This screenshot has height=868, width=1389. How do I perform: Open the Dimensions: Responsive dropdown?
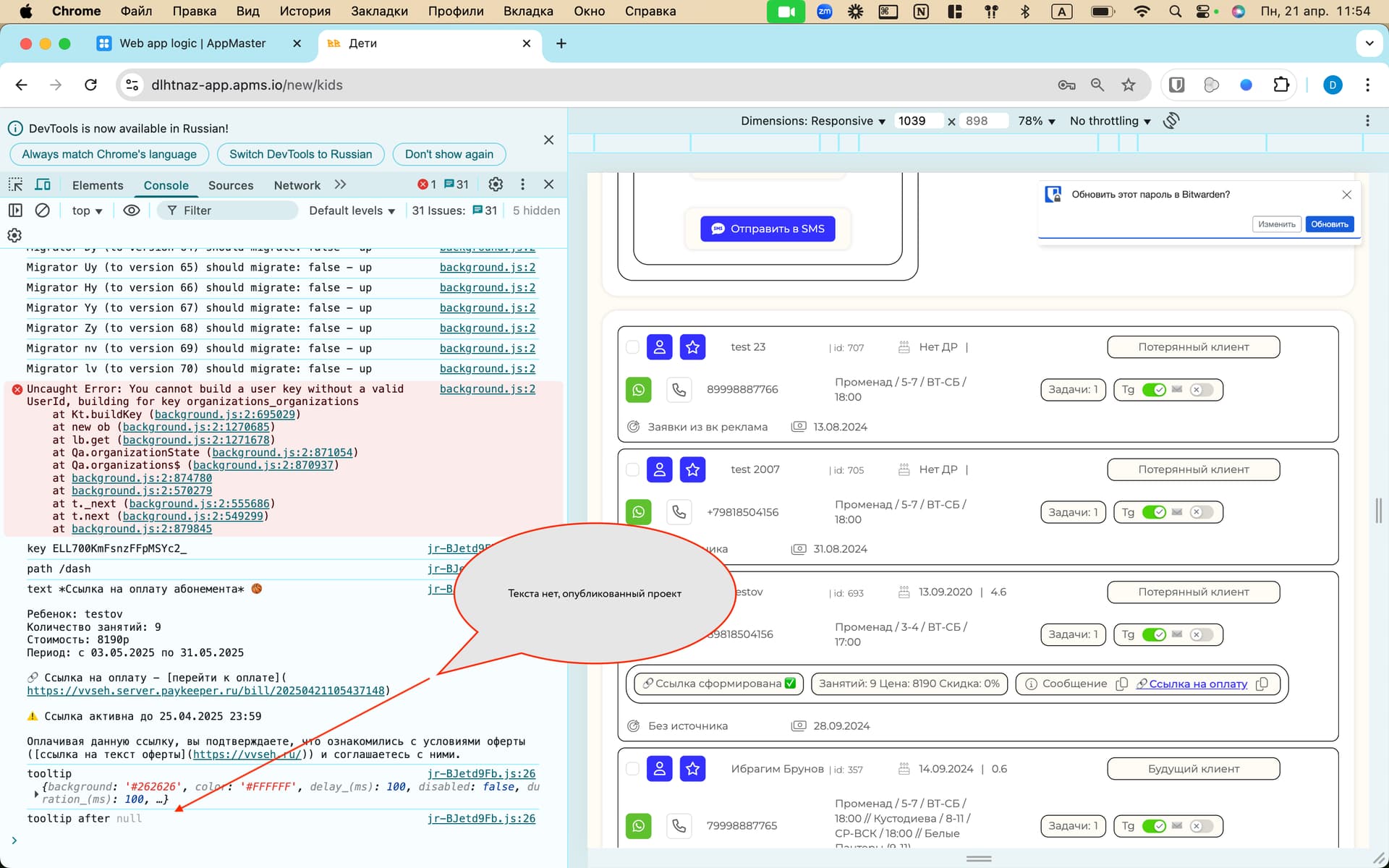pos(813,121)
